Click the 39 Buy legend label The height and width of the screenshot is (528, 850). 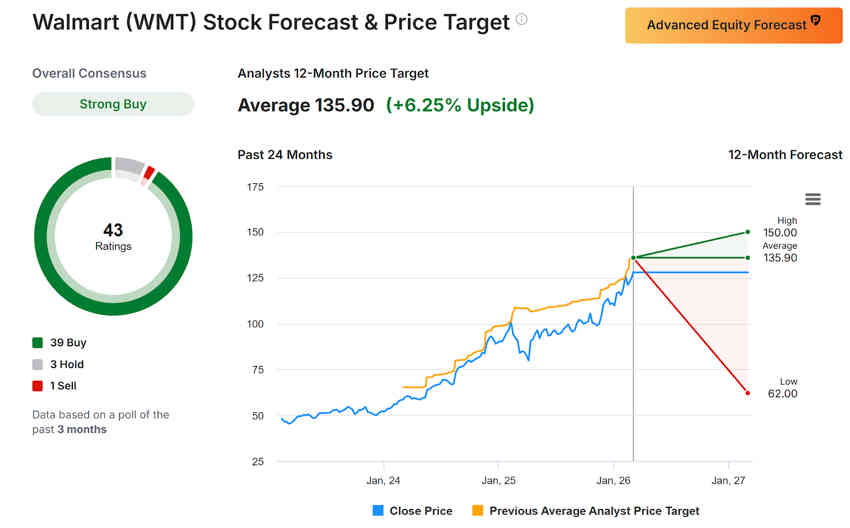click(x=68, y=343)
